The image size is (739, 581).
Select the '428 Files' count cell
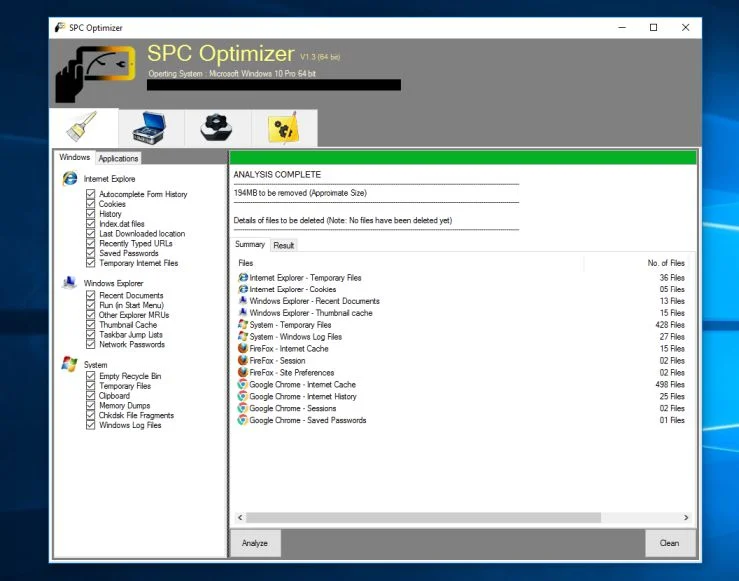coord(670,325)
